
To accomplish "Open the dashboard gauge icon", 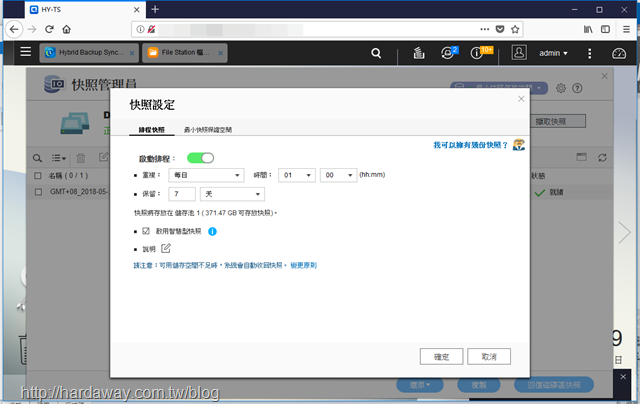I will click(x=619, y=53).
